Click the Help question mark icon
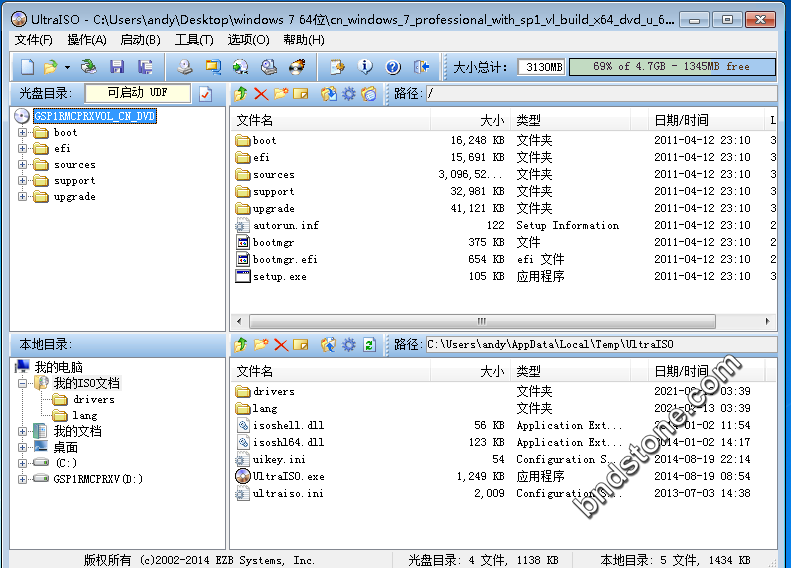This screenshot has width=791, height=568. point(393,67)
